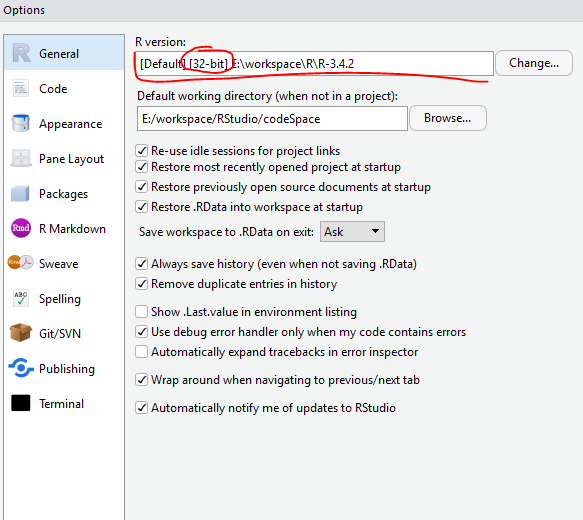Toggle Always save history checkbox
583x520 pixels.
coord(142,264)
